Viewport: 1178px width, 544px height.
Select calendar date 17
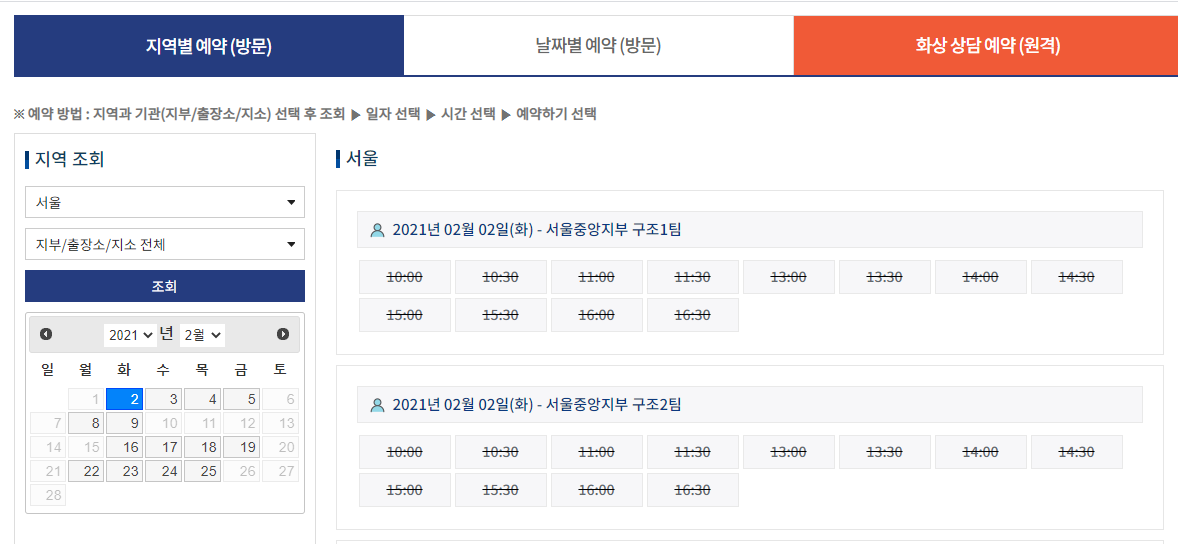point(164,447)
